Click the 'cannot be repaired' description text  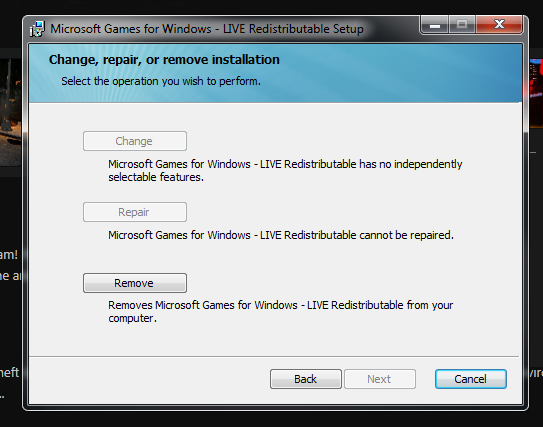(x=281, y=235)
